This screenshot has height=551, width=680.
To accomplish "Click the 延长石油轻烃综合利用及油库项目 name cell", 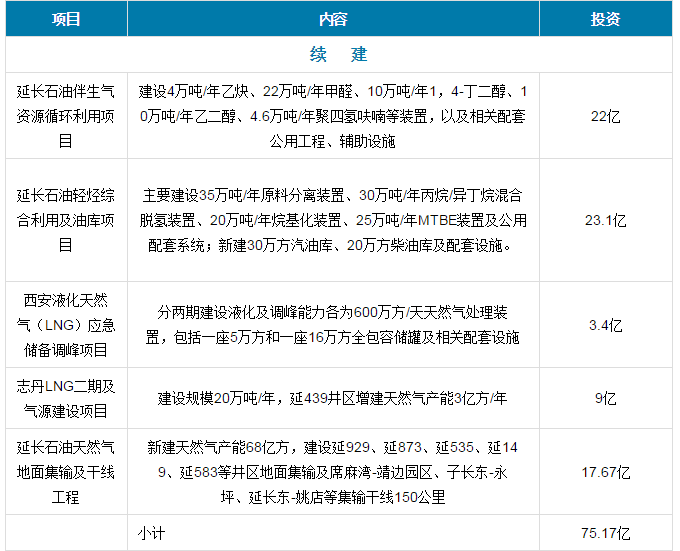I will [66, 220].
